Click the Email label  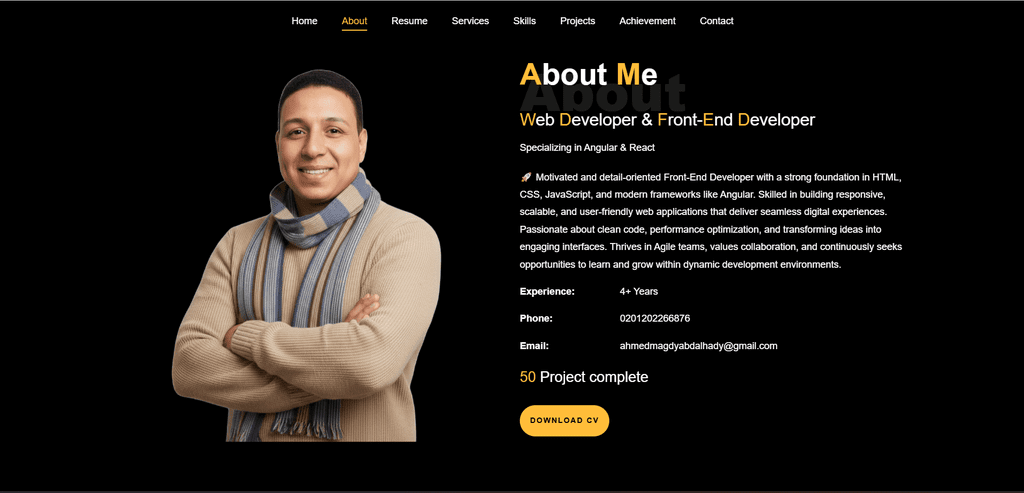pyautogui.click(x=534, y=346)
